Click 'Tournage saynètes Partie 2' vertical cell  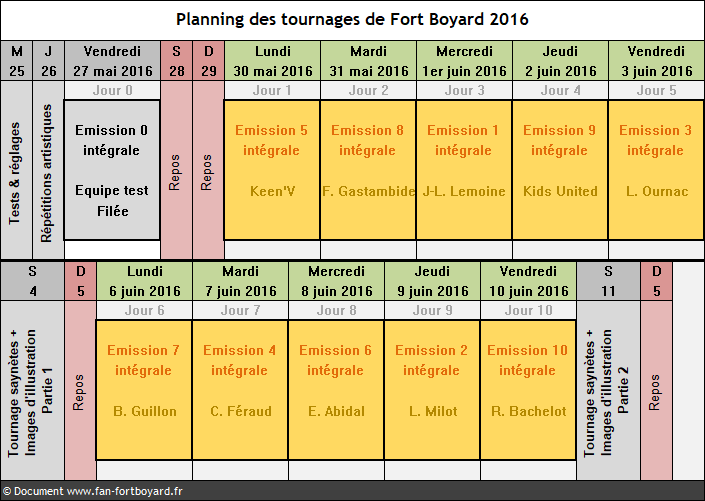(x=608, y=390)
